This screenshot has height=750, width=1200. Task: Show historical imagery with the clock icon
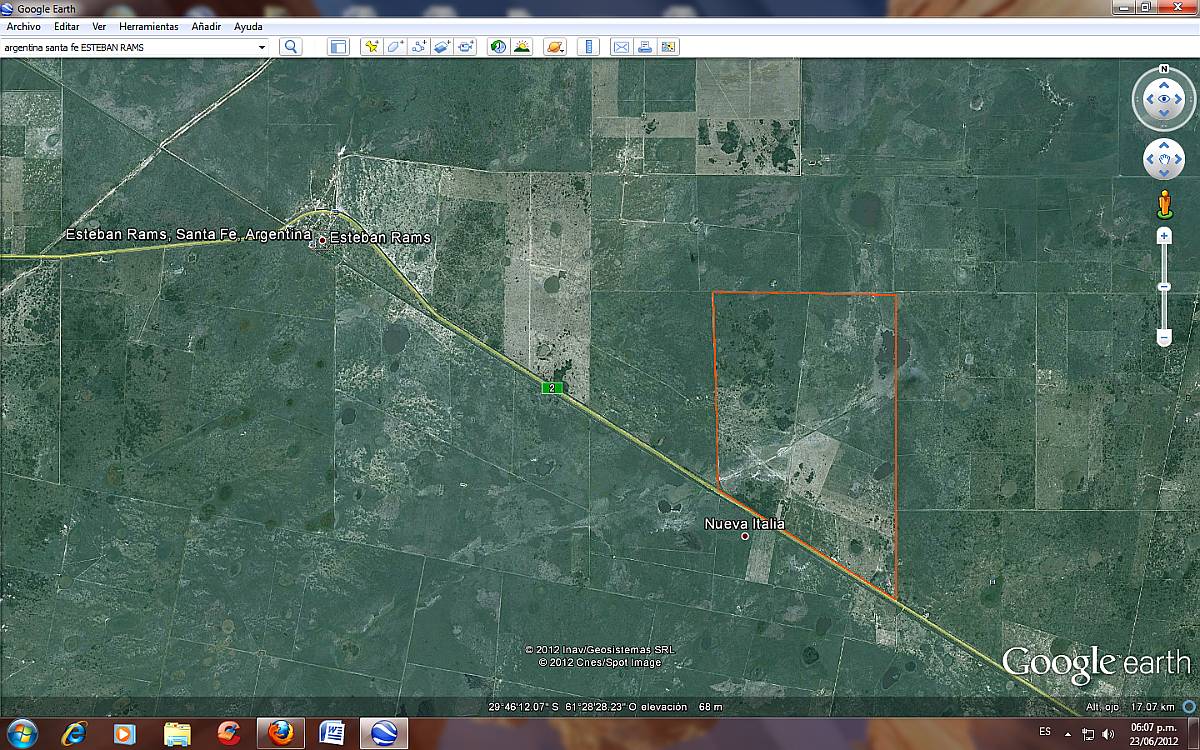coord(498,45)
